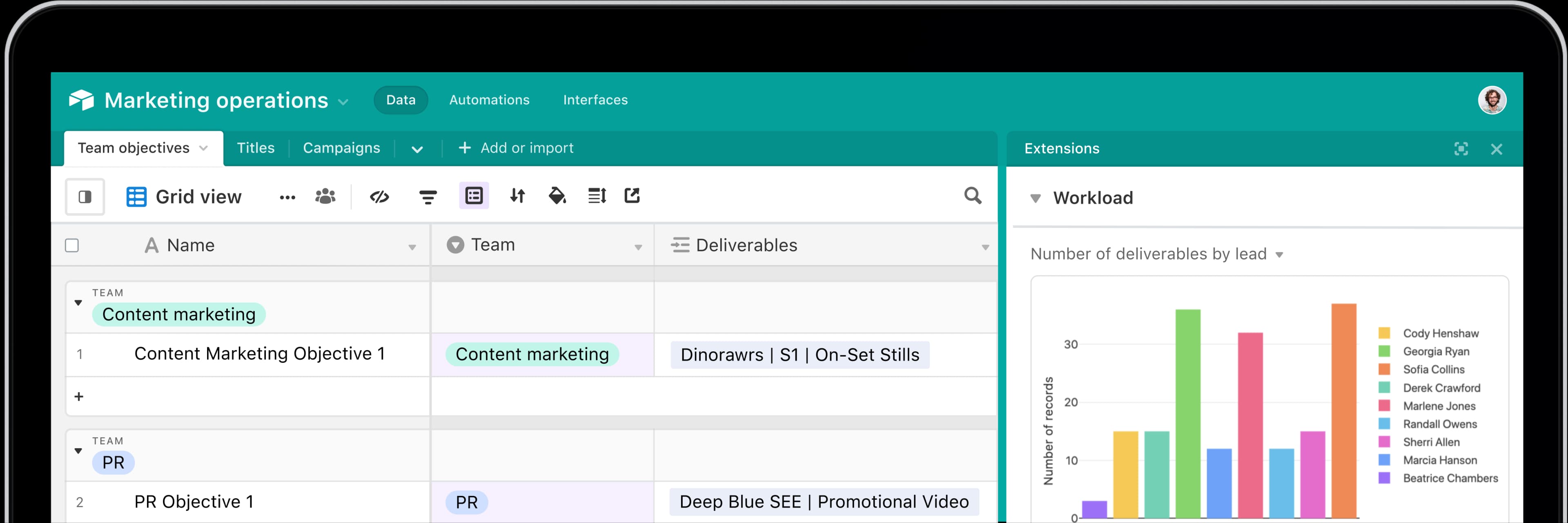Open the Automations tab
The image size is (1568, 523).
tap(490, 100)
